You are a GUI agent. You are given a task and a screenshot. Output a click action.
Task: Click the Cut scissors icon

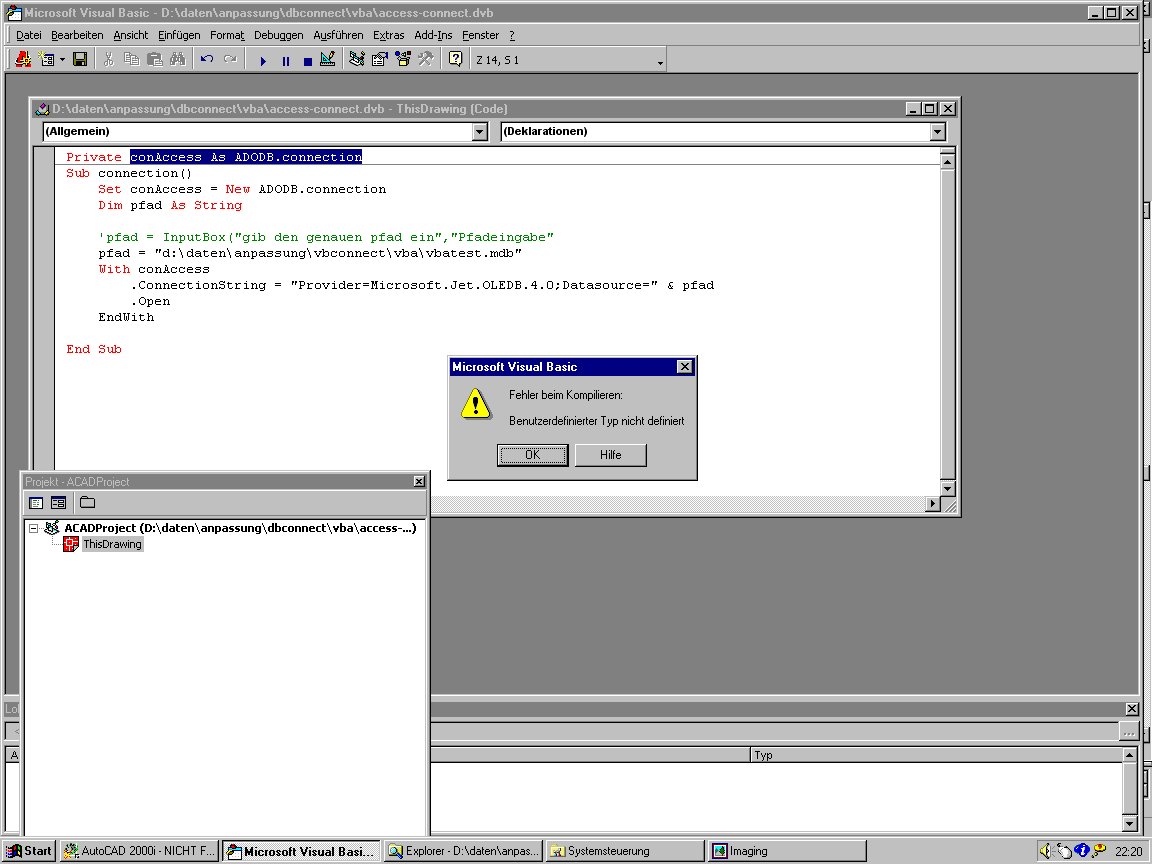[x=109, y=60]
